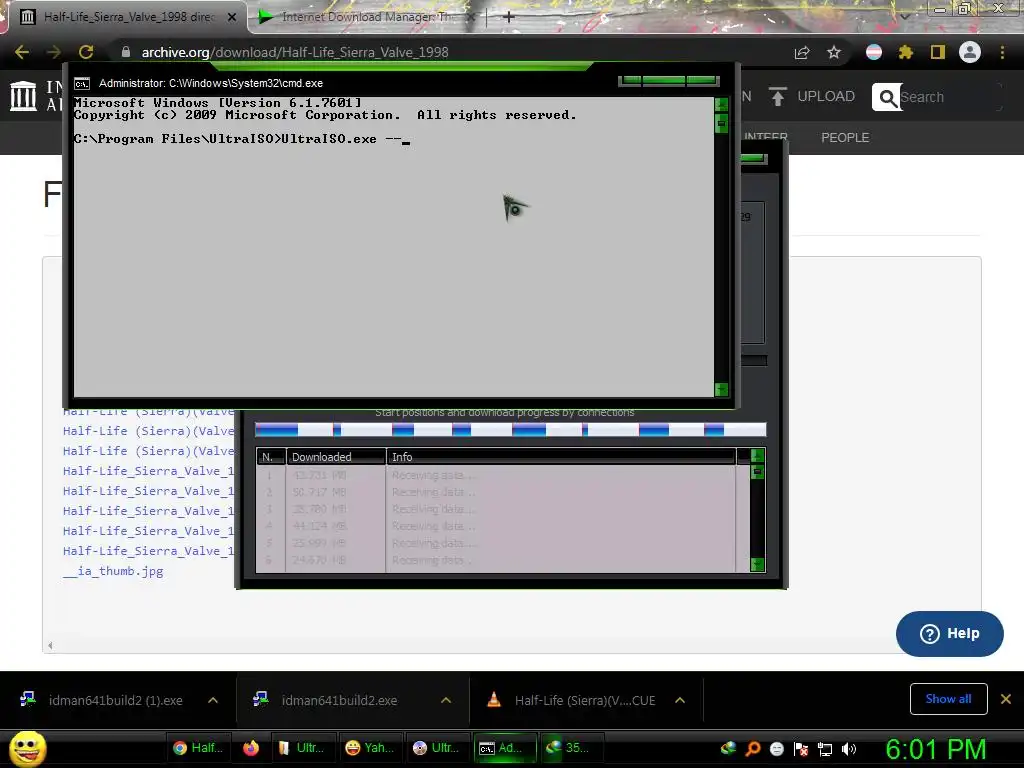Open the smiley Start button
This screenshot has height=768, width=1024.
(27, 748)
